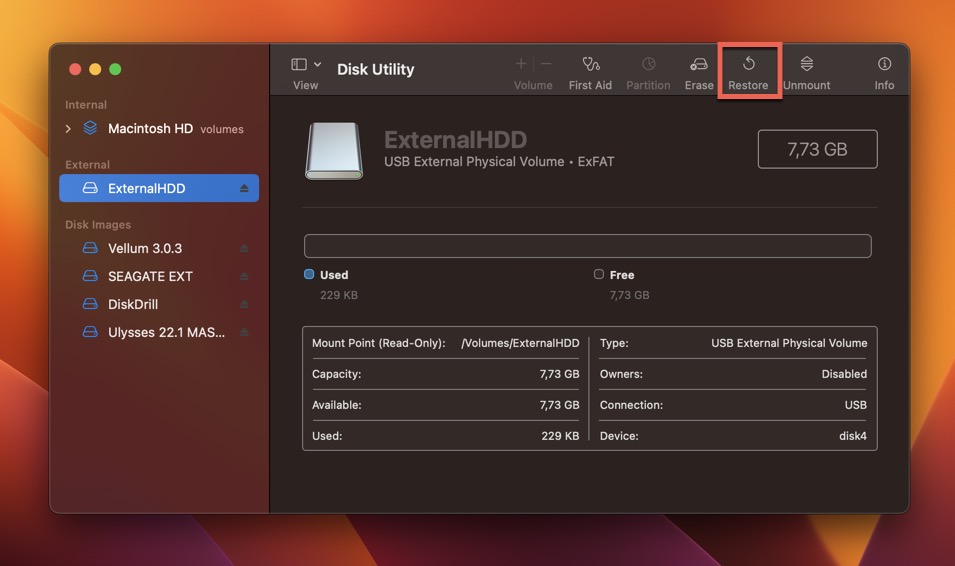This screenshot has width=955, height=566.
Task: Click the remove volume minus icon
Action: point(546,64)
